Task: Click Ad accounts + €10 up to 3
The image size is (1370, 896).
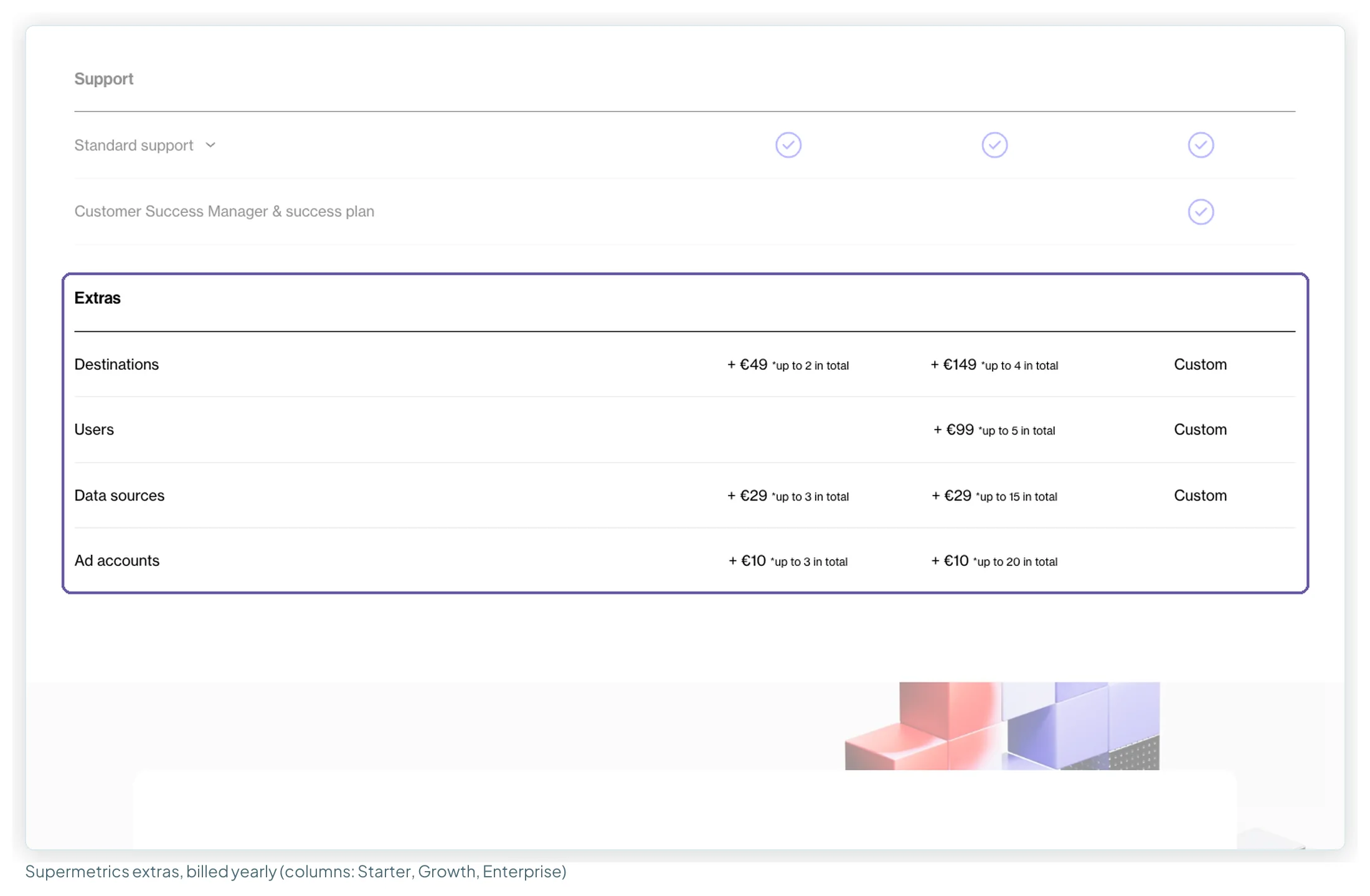Action: click(x=788, y=562)
